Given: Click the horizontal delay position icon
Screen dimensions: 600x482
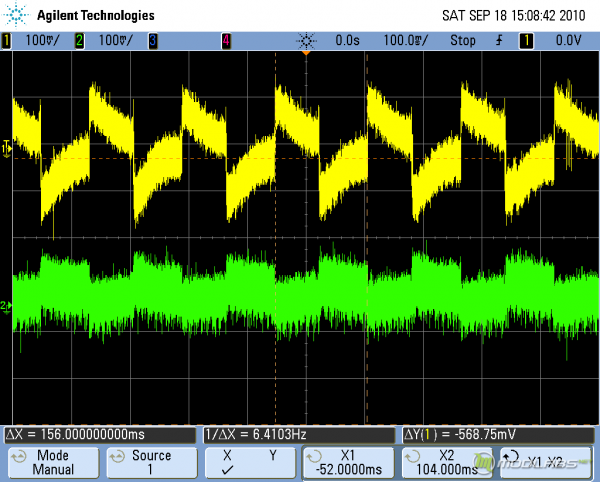Looking at the screenshot, I should tap(308, 41).
